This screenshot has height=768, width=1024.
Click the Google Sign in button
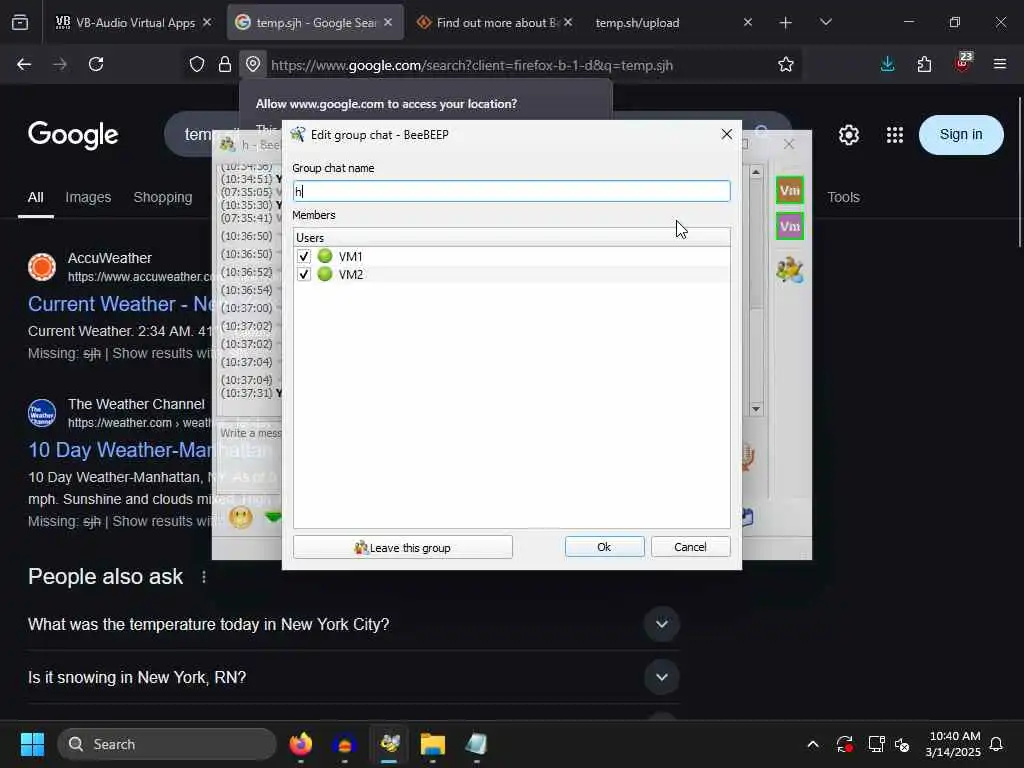tap(961, 135)
